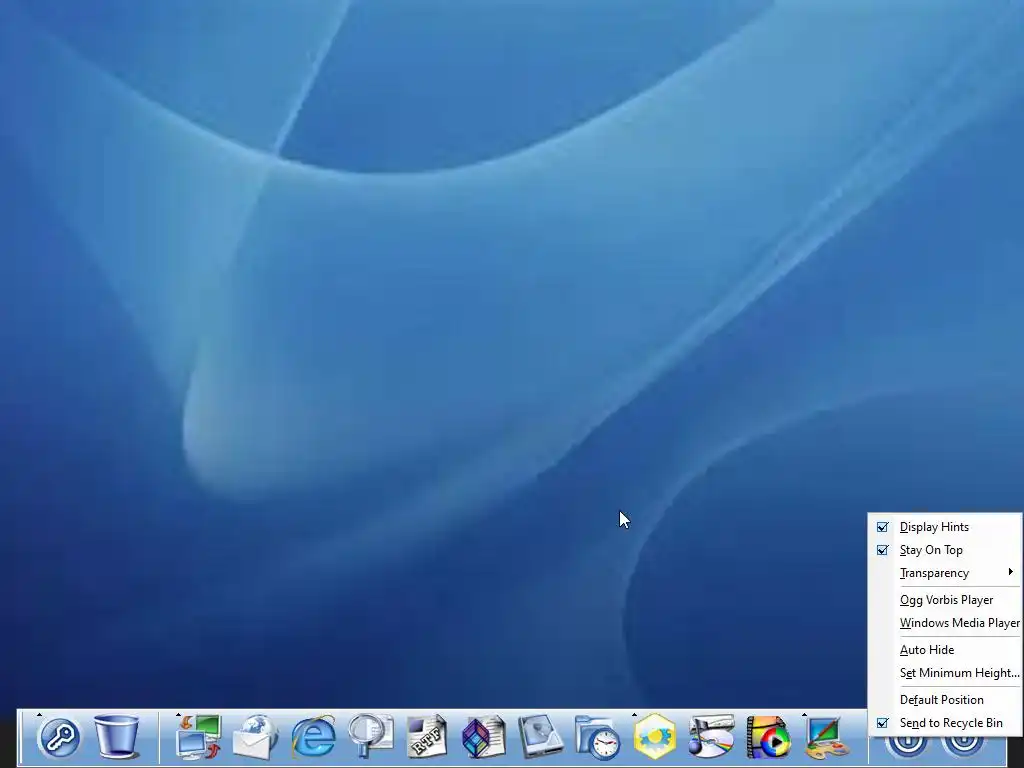Open the Recycle Bin trash can icon
The image size is (1024, 768).
[x=117, y=737]
